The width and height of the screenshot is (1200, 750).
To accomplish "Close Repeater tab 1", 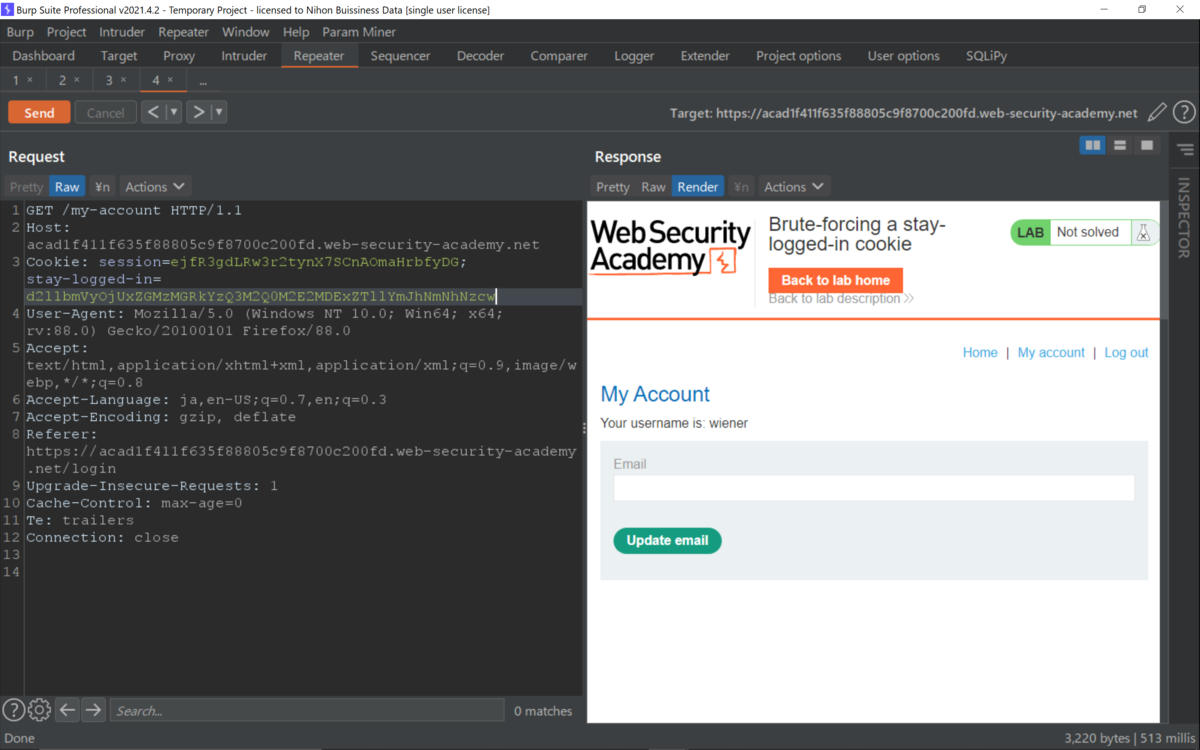I will click(x=30, y=80).
